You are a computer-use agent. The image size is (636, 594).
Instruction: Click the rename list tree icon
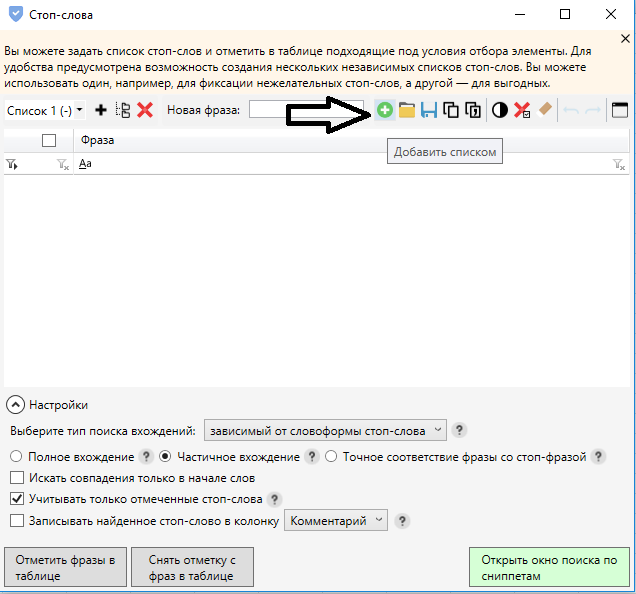click(x=122, y=110)
